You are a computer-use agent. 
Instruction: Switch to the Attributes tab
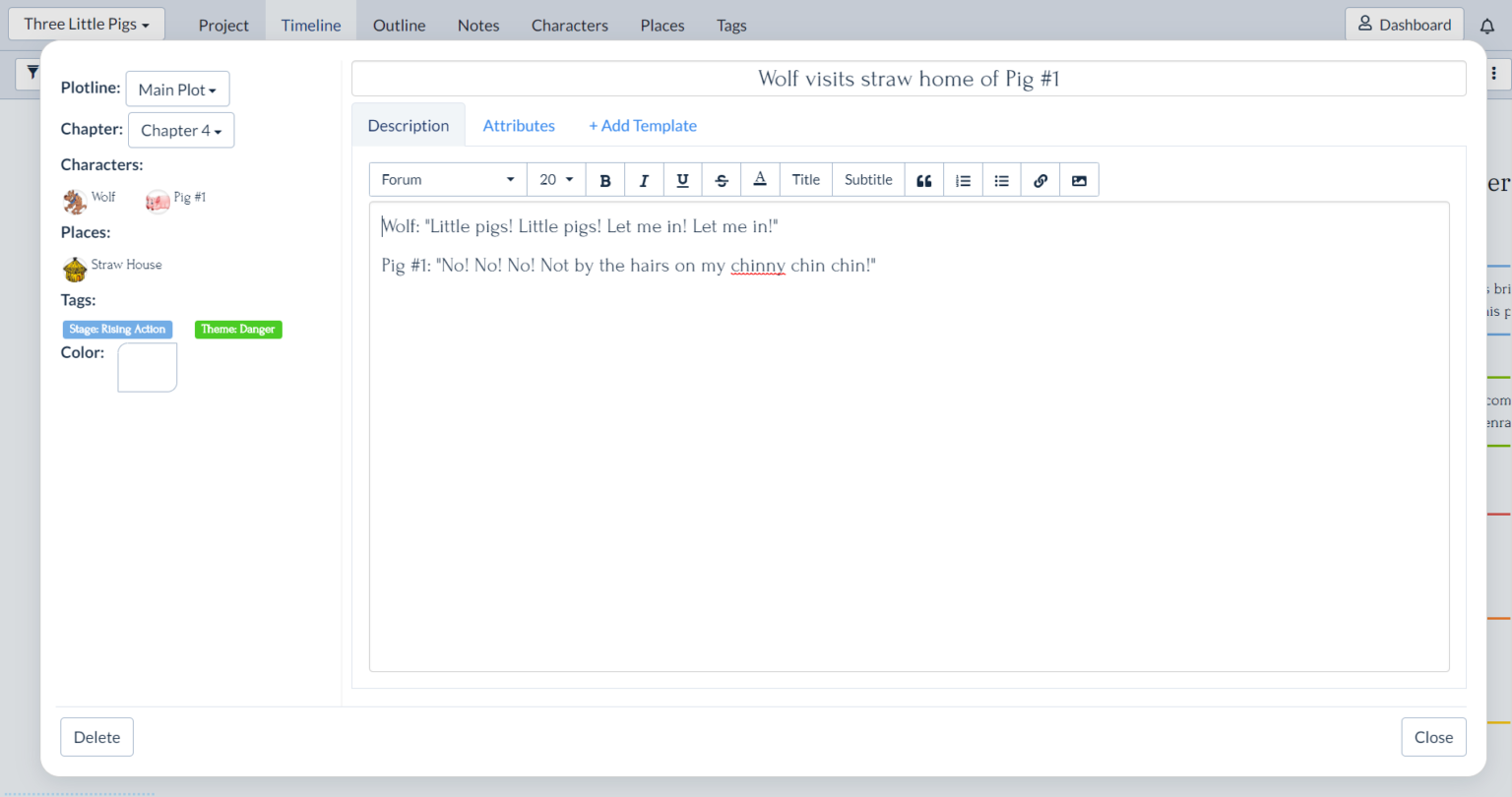click(519, 126)
